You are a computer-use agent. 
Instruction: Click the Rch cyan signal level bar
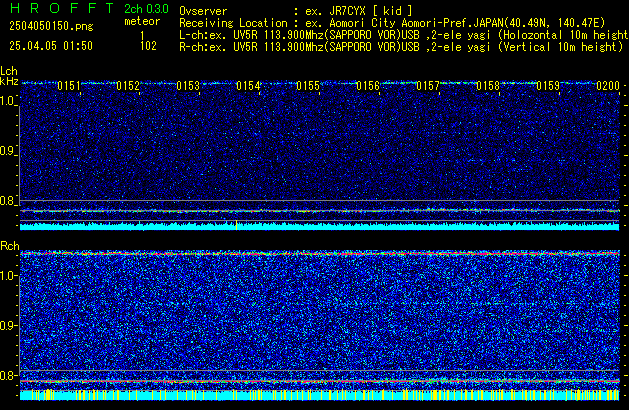[320, 395]
